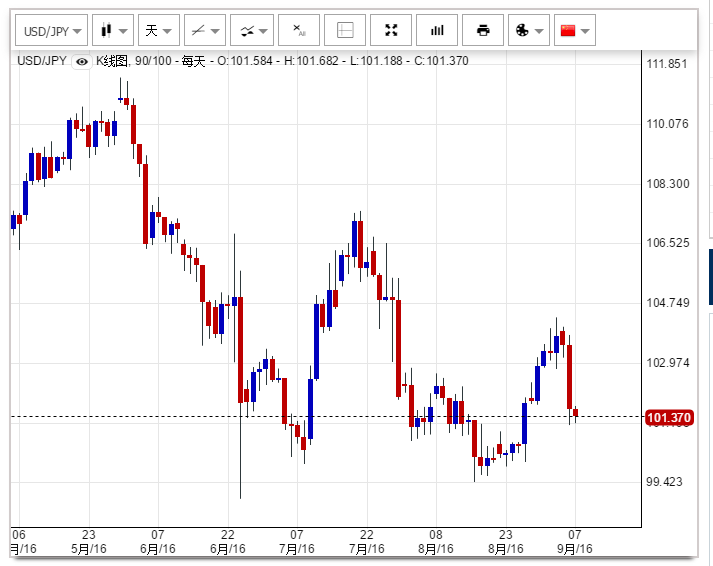Viewport: 713px width, 566px height.
Task: Click the delete all drawings icon
Action: point(299,30)
